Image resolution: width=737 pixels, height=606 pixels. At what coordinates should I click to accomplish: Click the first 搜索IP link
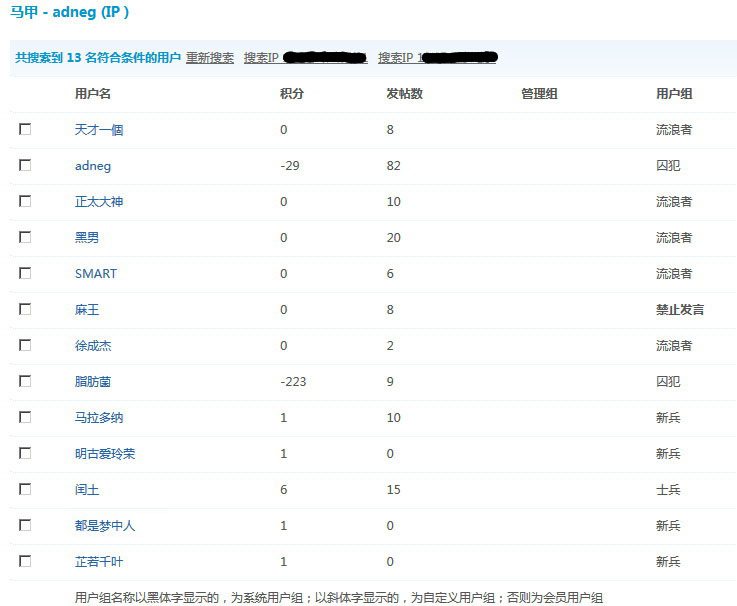[306, 58]
